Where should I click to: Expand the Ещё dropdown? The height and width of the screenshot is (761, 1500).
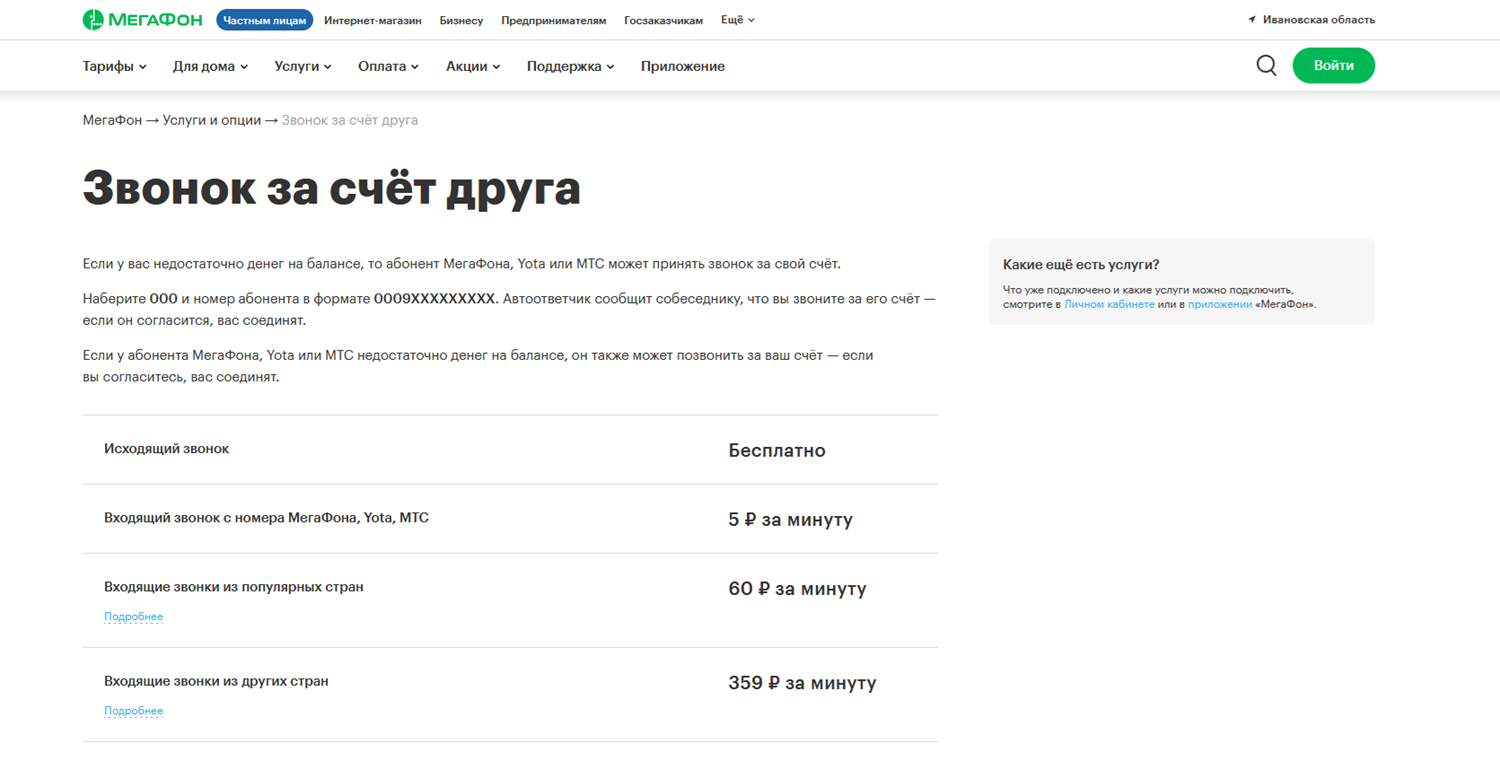click(738, 20)
